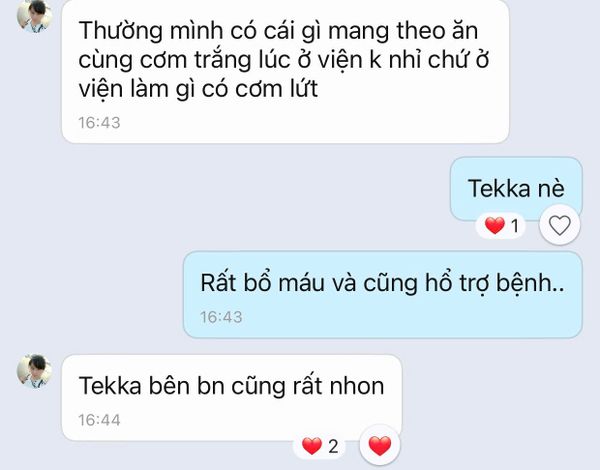600x470 pixels.
Task: Select the 'Tekka bên bn cũng rất nhon' bubble
Action: [232, 398]
